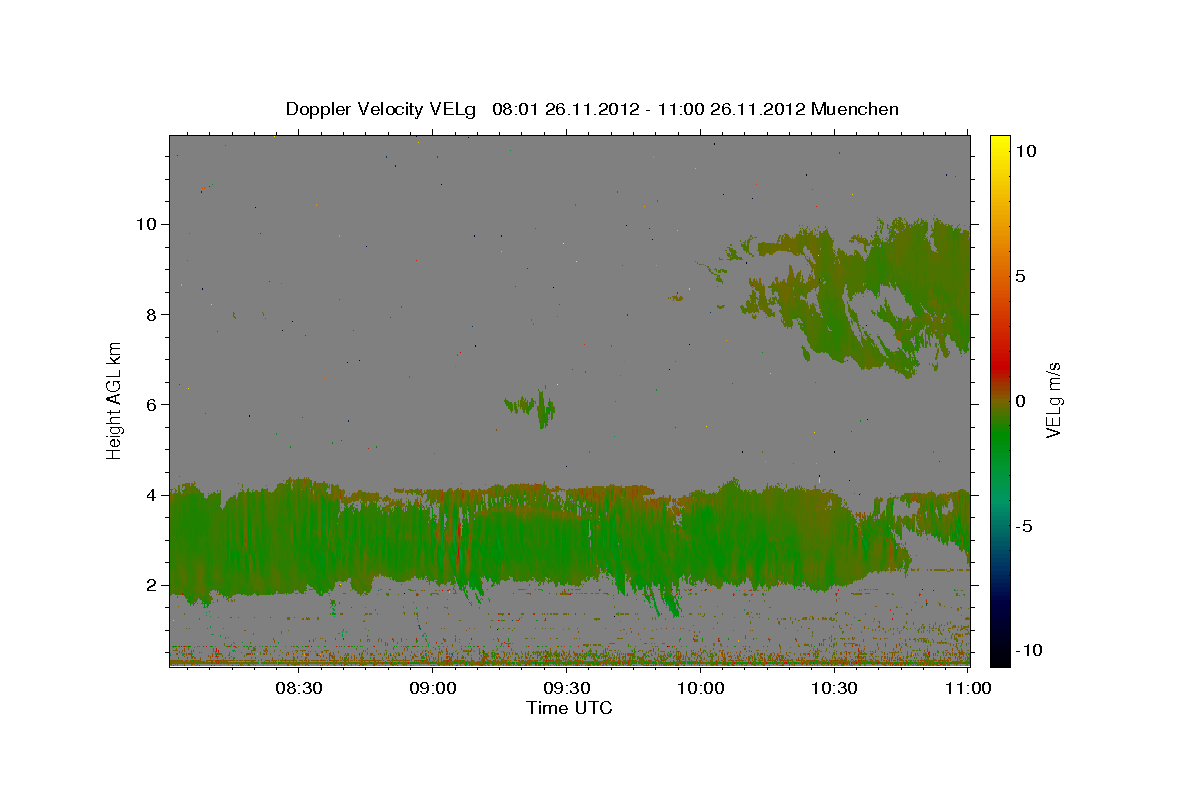
Task: Click the small isolated cloud echo near 6 km
Action: (x=532, y=406)
